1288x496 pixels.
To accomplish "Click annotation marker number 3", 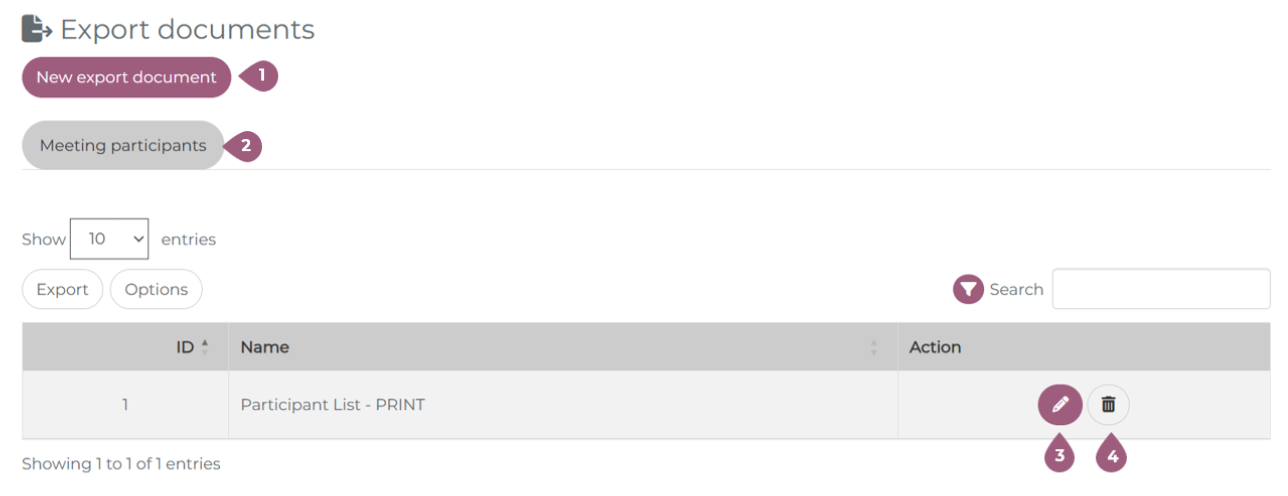I will pyautogui.click(x=1059, y=457).
